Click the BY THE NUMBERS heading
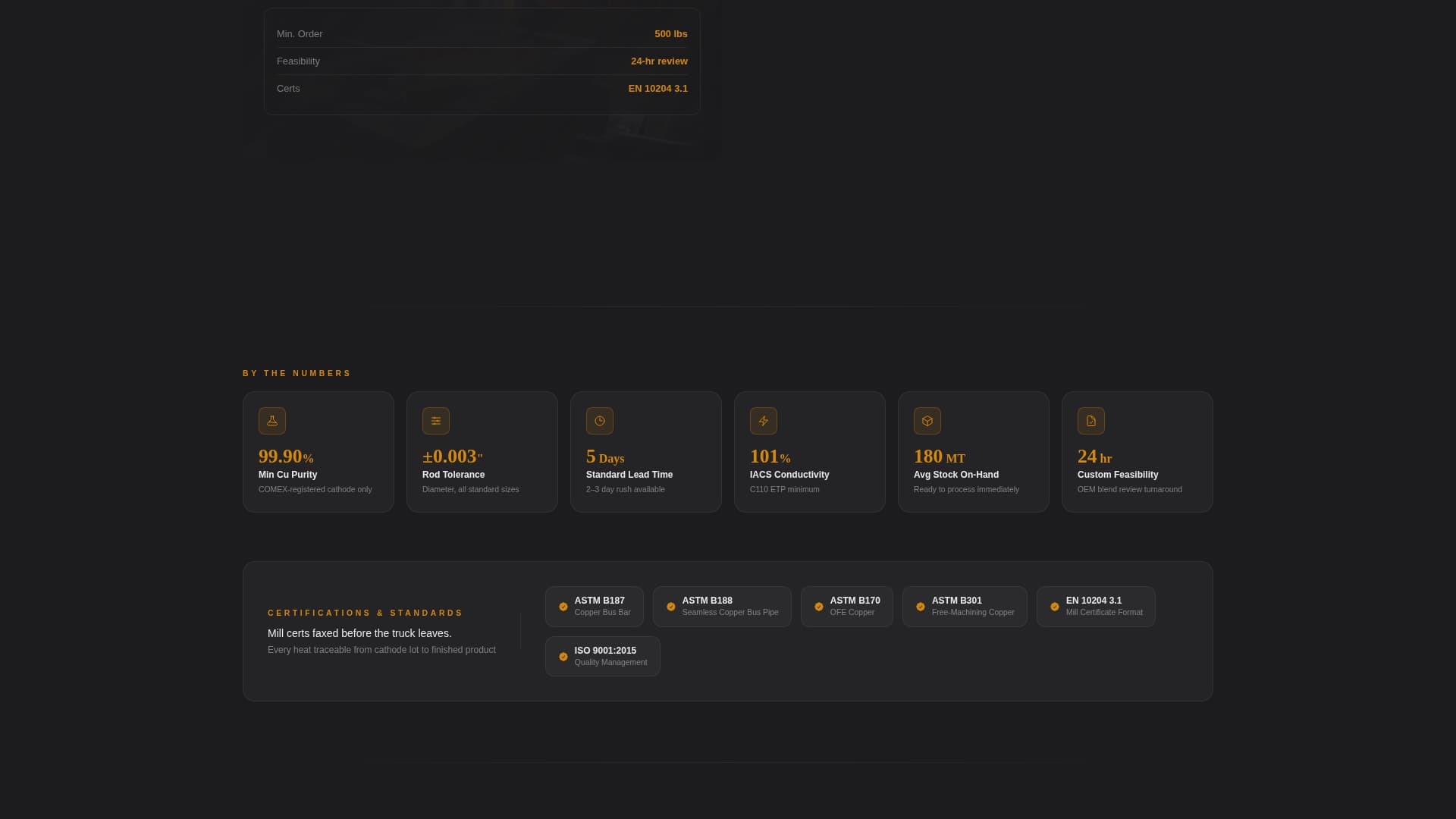The image size is (1456, 819). tap(297, 373)
